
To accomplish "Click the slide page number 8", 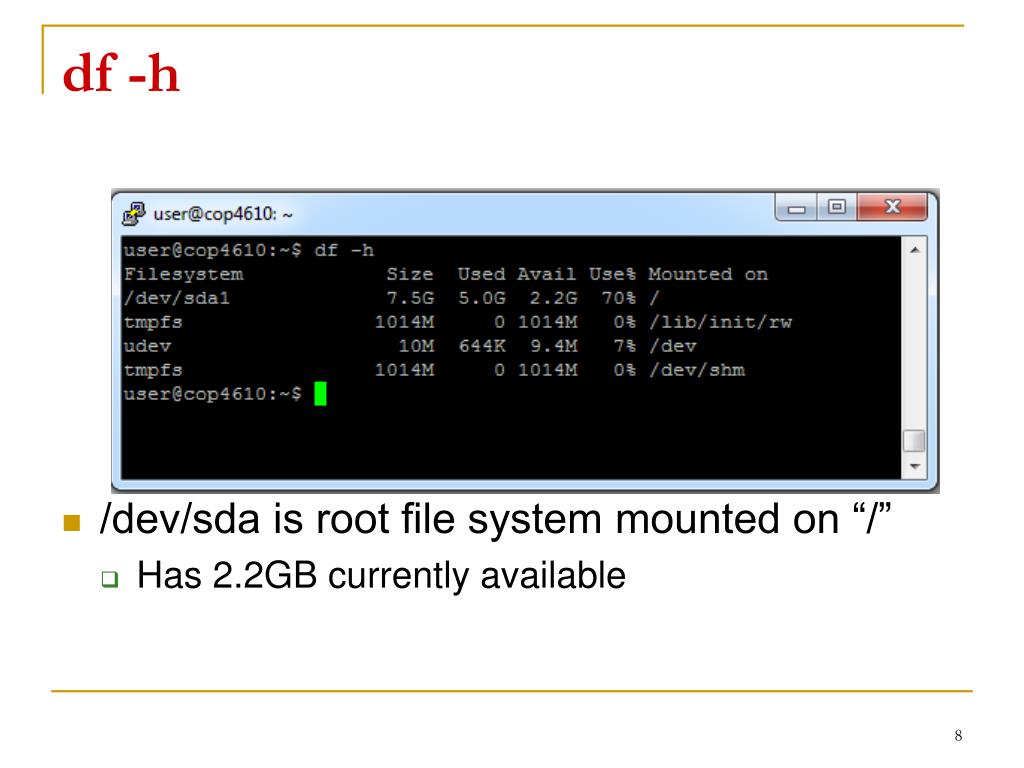I will (958, 735).
